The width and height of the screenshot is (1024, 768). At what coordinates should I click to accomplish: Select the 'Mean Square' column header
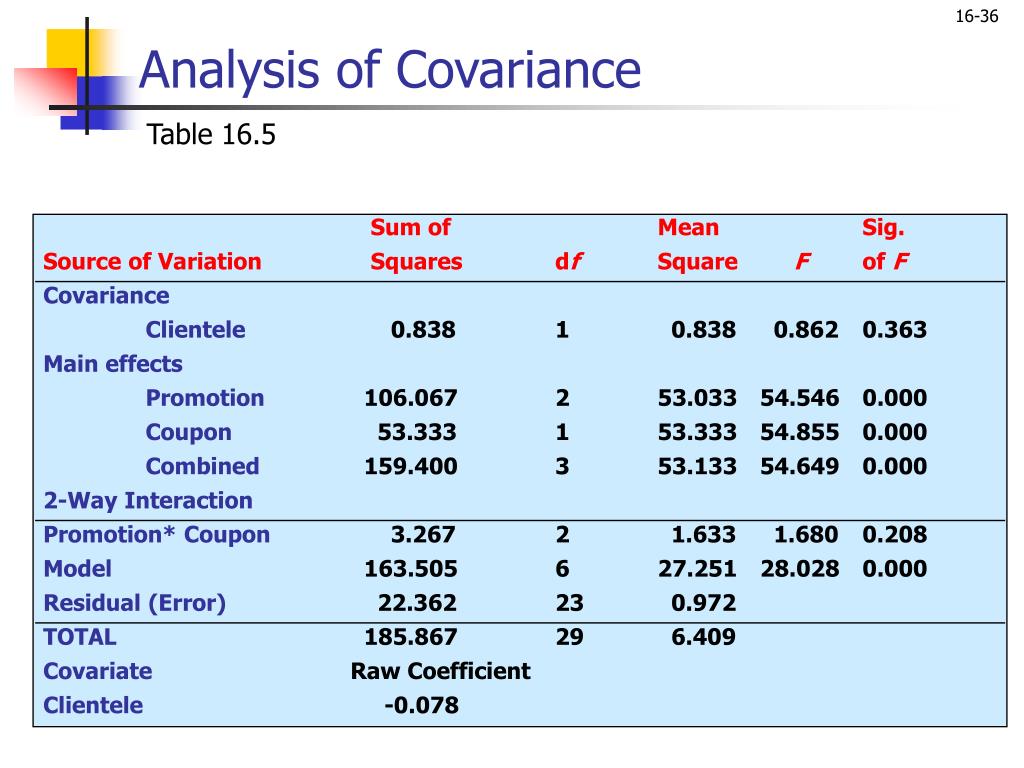(697, 244)
